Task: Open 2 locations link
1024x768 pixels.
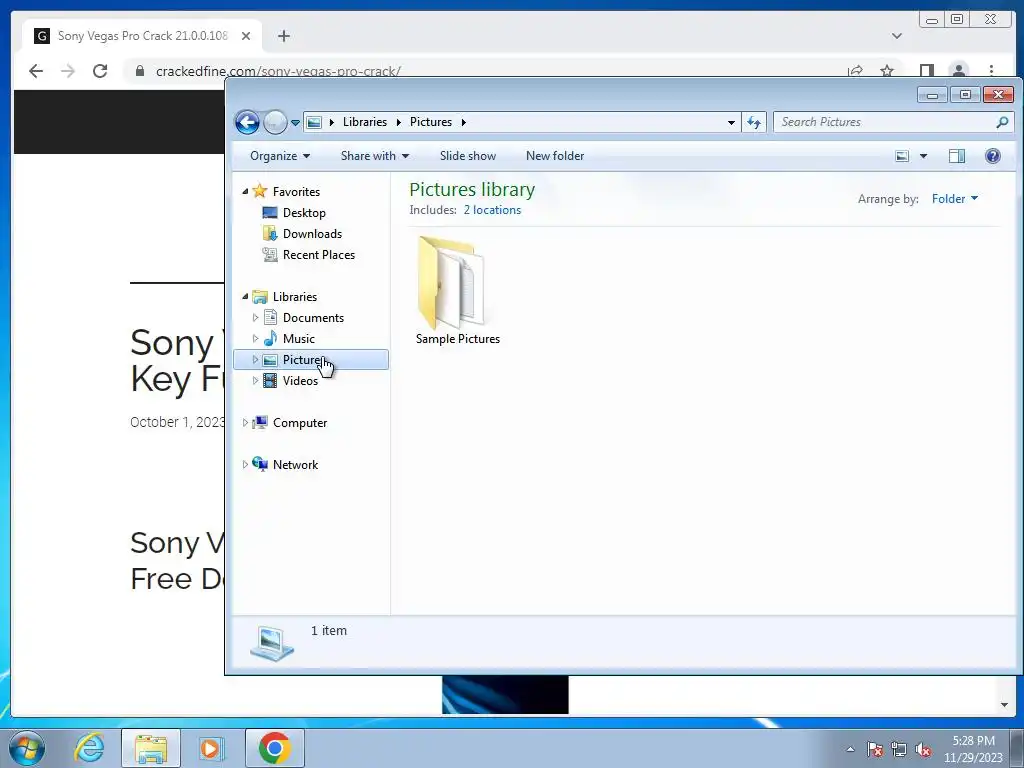Action: coord(492,210)
